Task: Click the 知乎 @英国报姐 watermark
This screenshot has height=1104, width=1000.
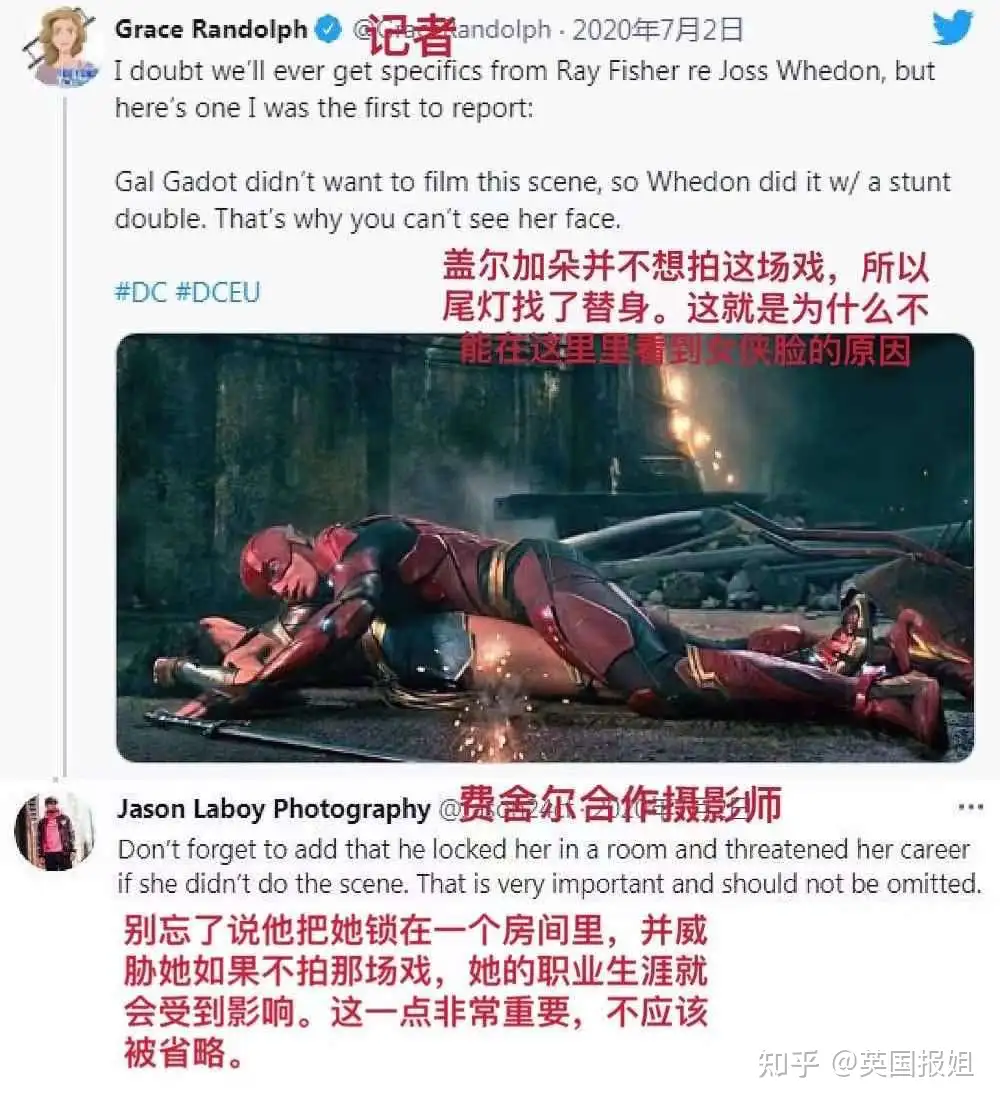Action: [865, 1063]
